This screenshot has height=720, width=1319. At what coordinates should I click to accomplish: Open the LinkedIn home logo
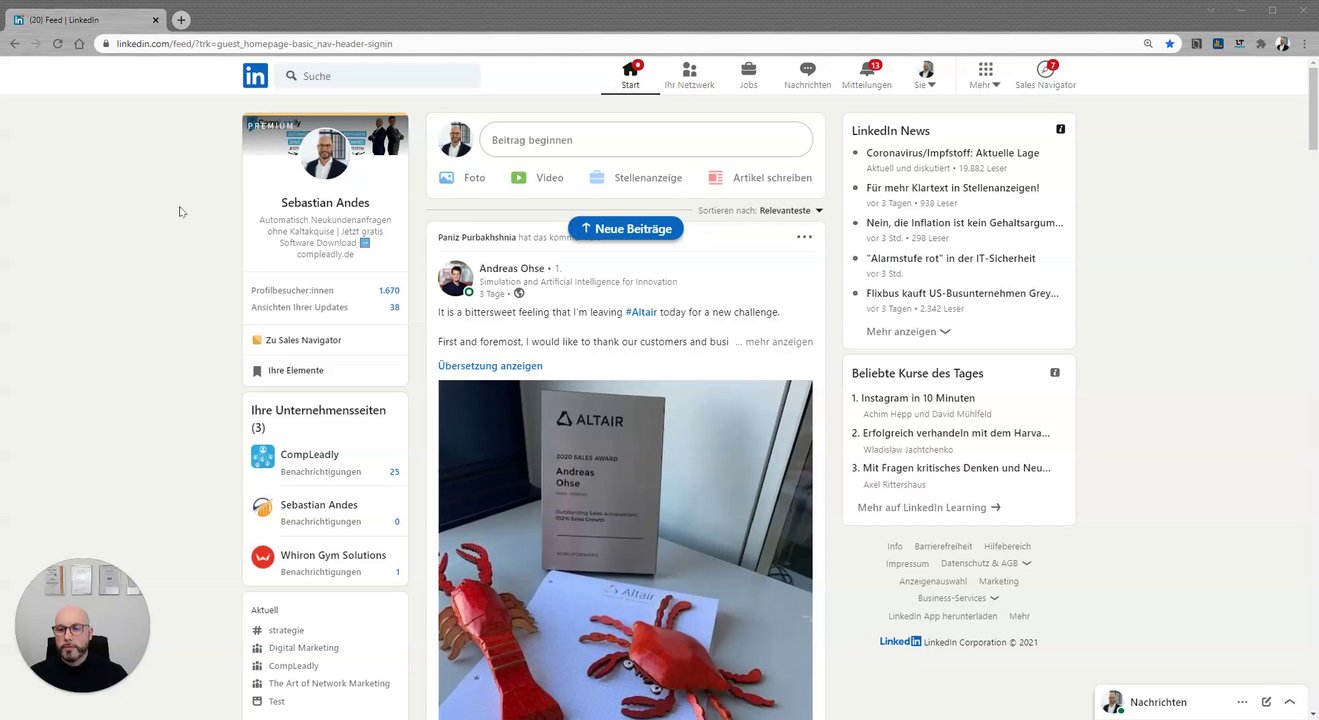coord(255,76)
